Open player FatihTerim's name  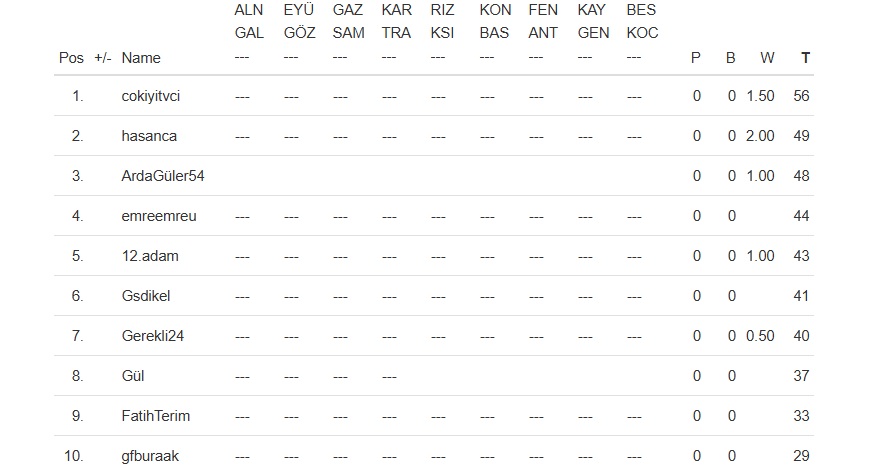pyautogui.click(x=155, y=416)
